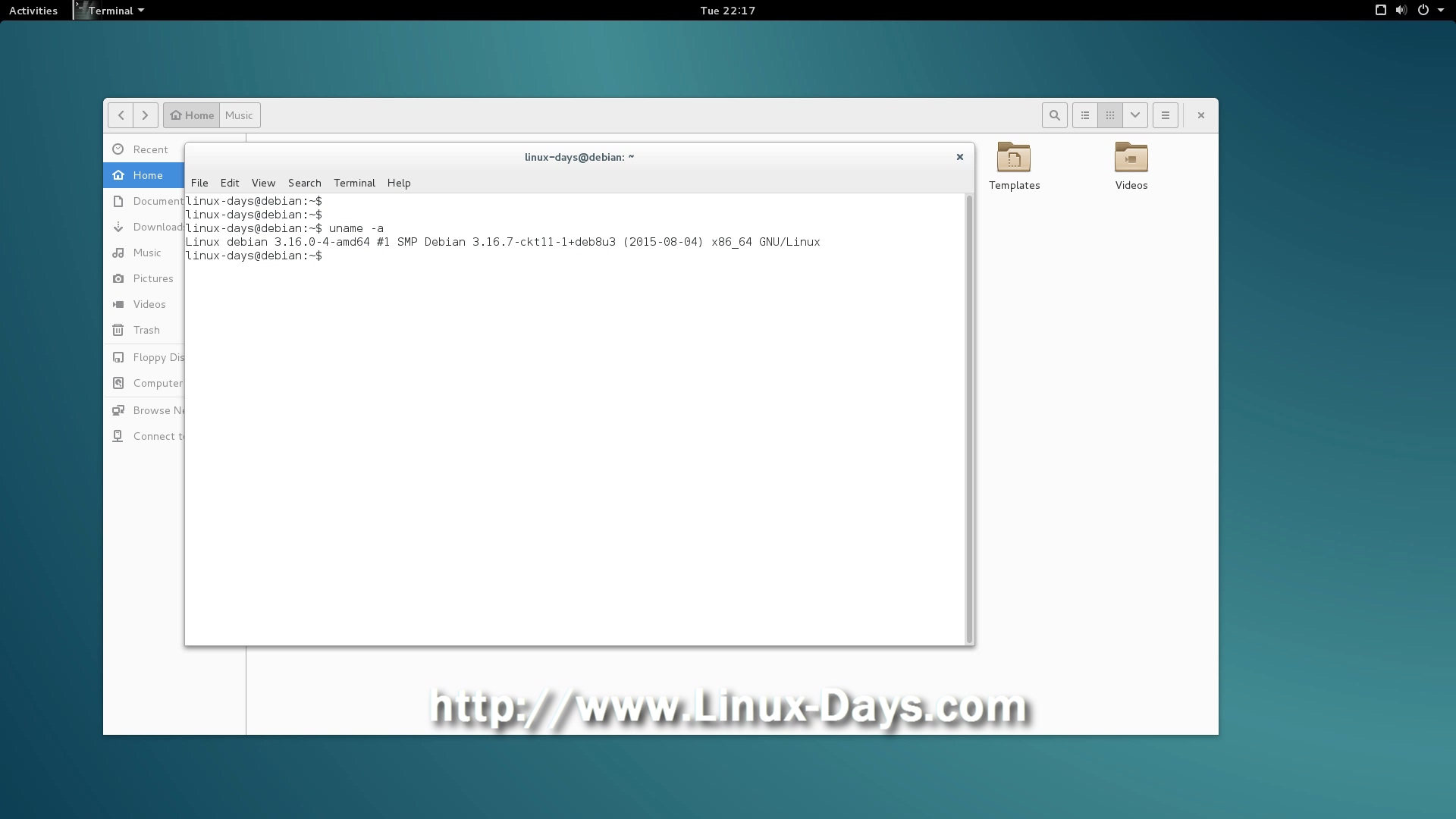Open Home in sidebar
Screen dimensions: 1456x819
tap(144, 175)
